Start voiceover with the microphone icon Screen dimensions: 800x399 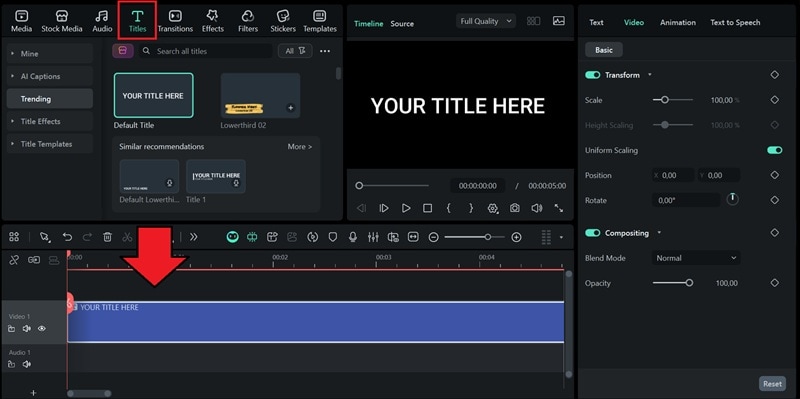[x=353, y=237]
